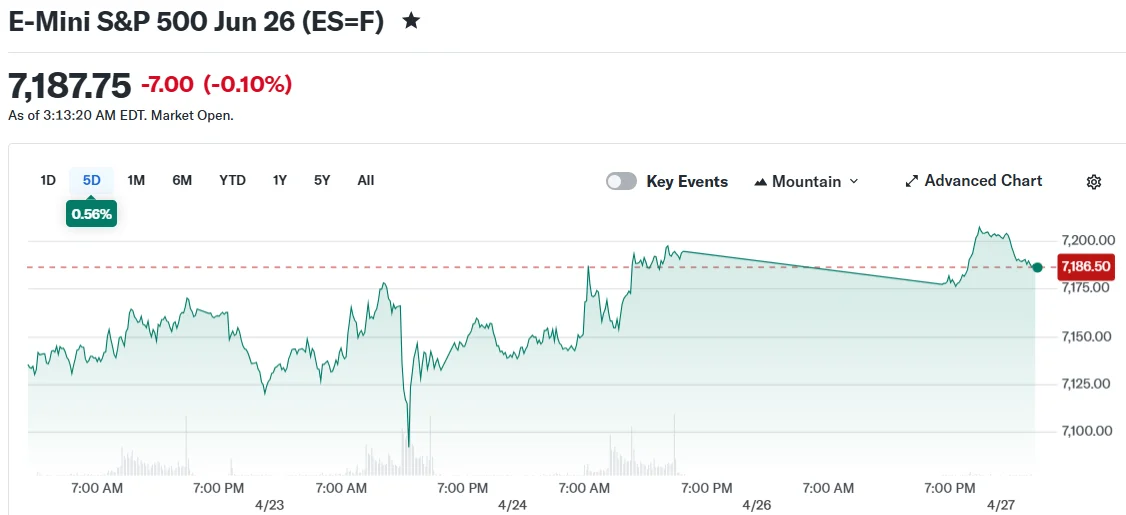Click the Advanced Chart expand arrows icon
Viewport: 1126px width, 515px height.
pos(911,181)
